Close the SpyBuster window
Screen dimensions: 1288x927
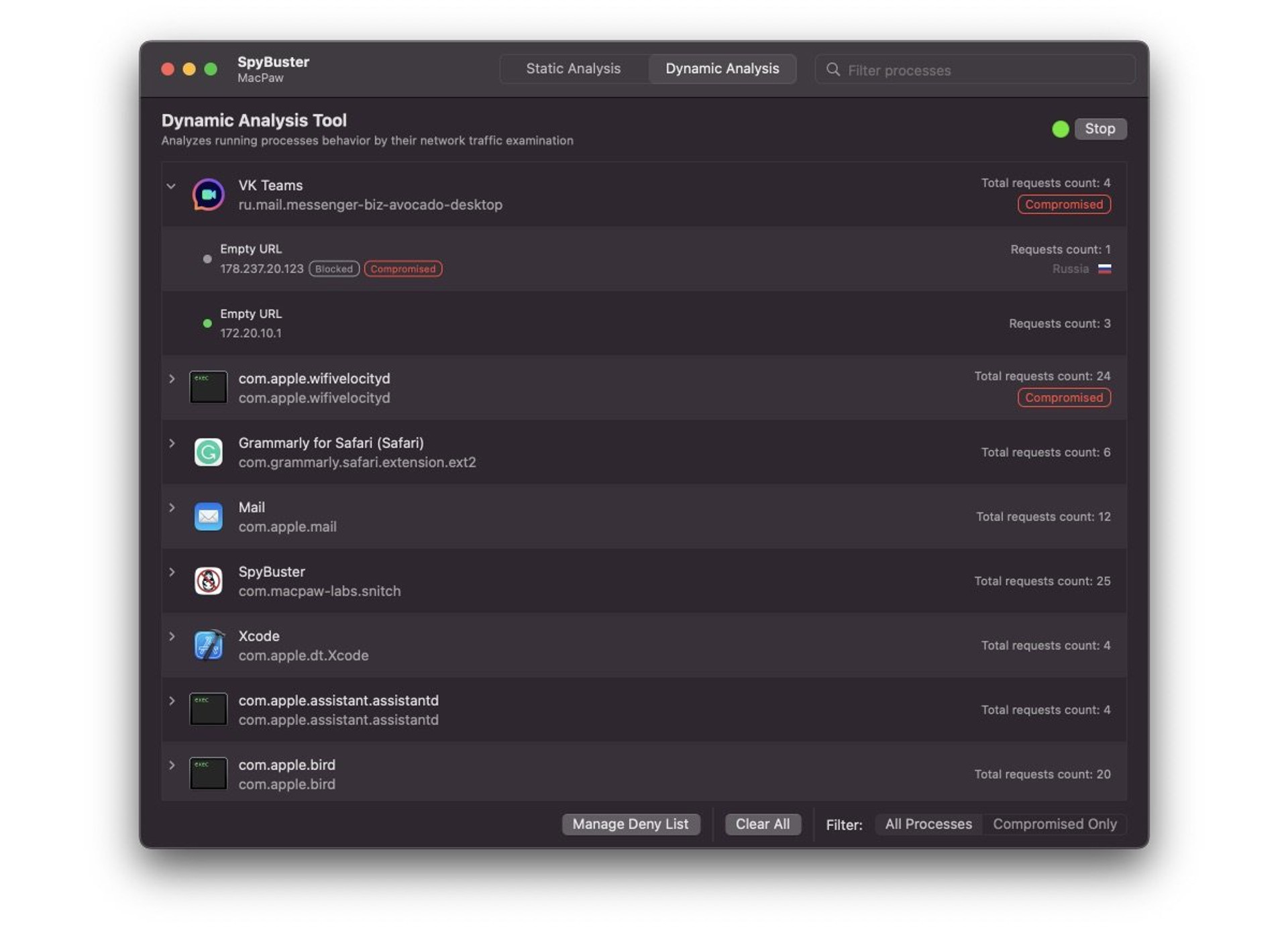168,69
